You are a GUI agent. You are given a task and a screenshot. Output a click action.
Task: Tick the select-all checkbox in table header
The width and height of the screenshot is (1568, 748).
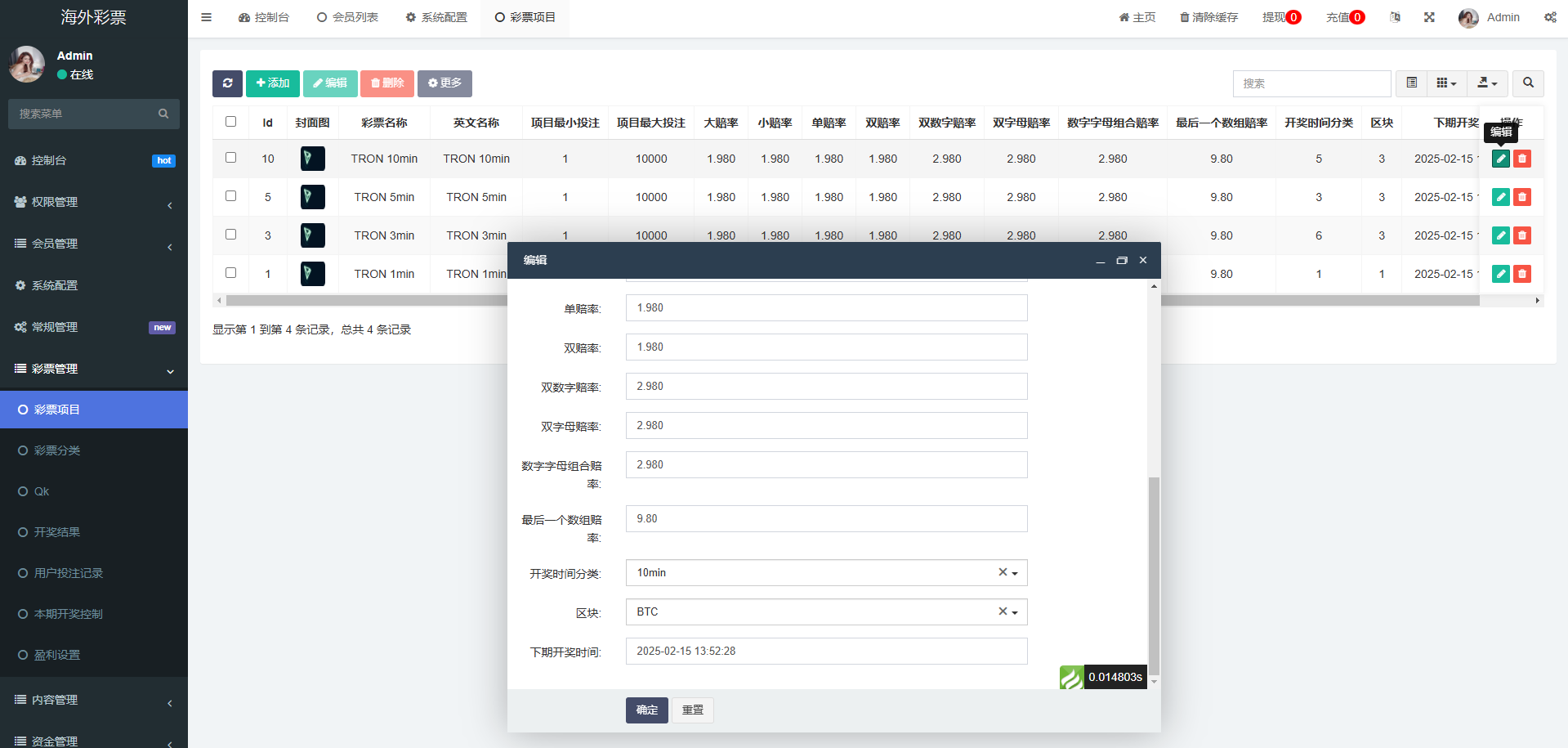click(x=231, y=122)
